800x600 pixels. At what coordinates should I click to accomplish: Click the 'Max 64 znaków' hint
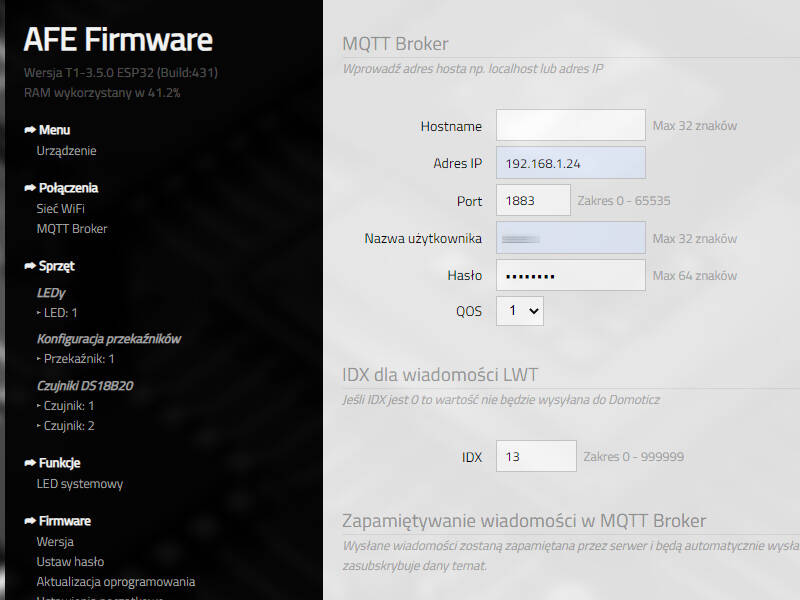point(695,276)
